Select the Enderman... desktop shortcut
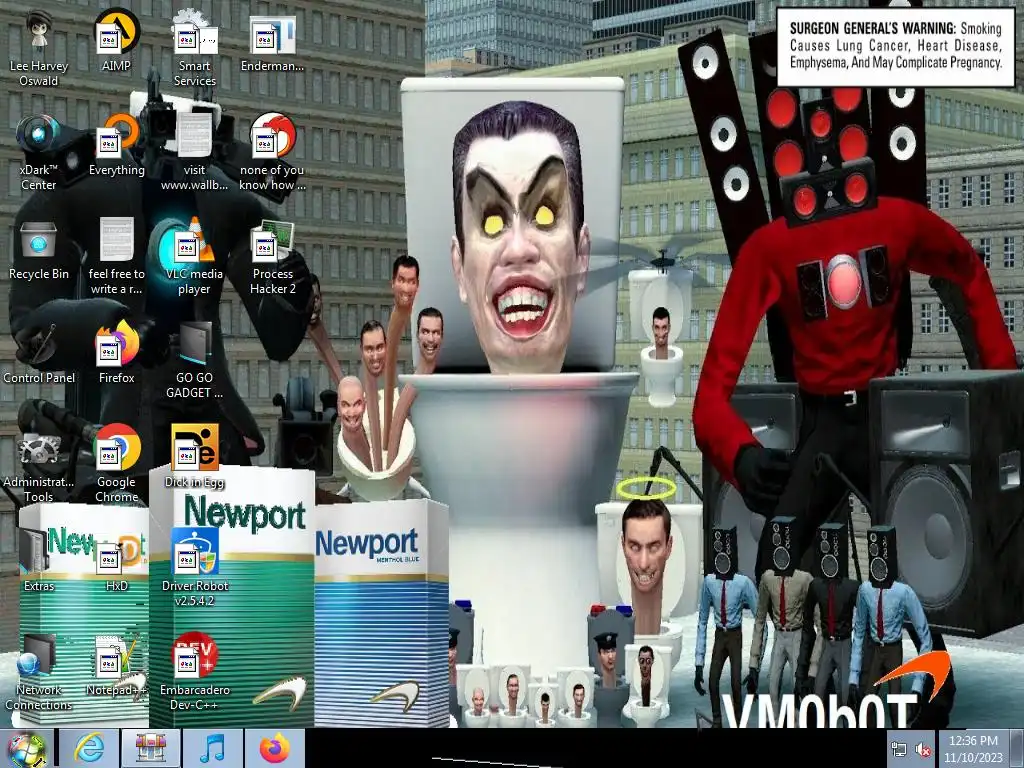 pyautogui.click(x=272, y=41)
